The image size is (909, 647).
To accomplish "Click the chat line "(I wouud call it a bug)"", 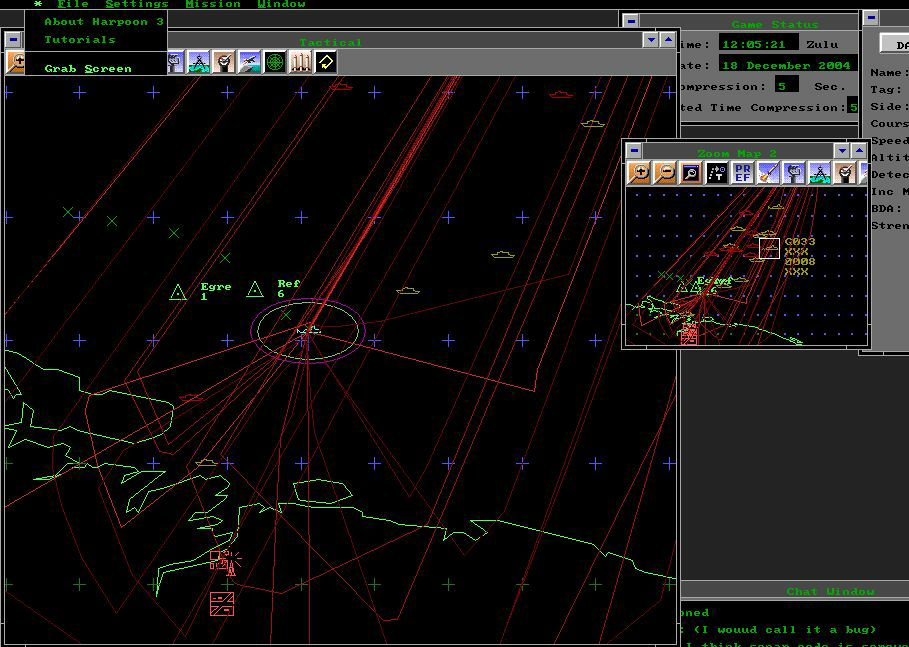I will 785,629.
